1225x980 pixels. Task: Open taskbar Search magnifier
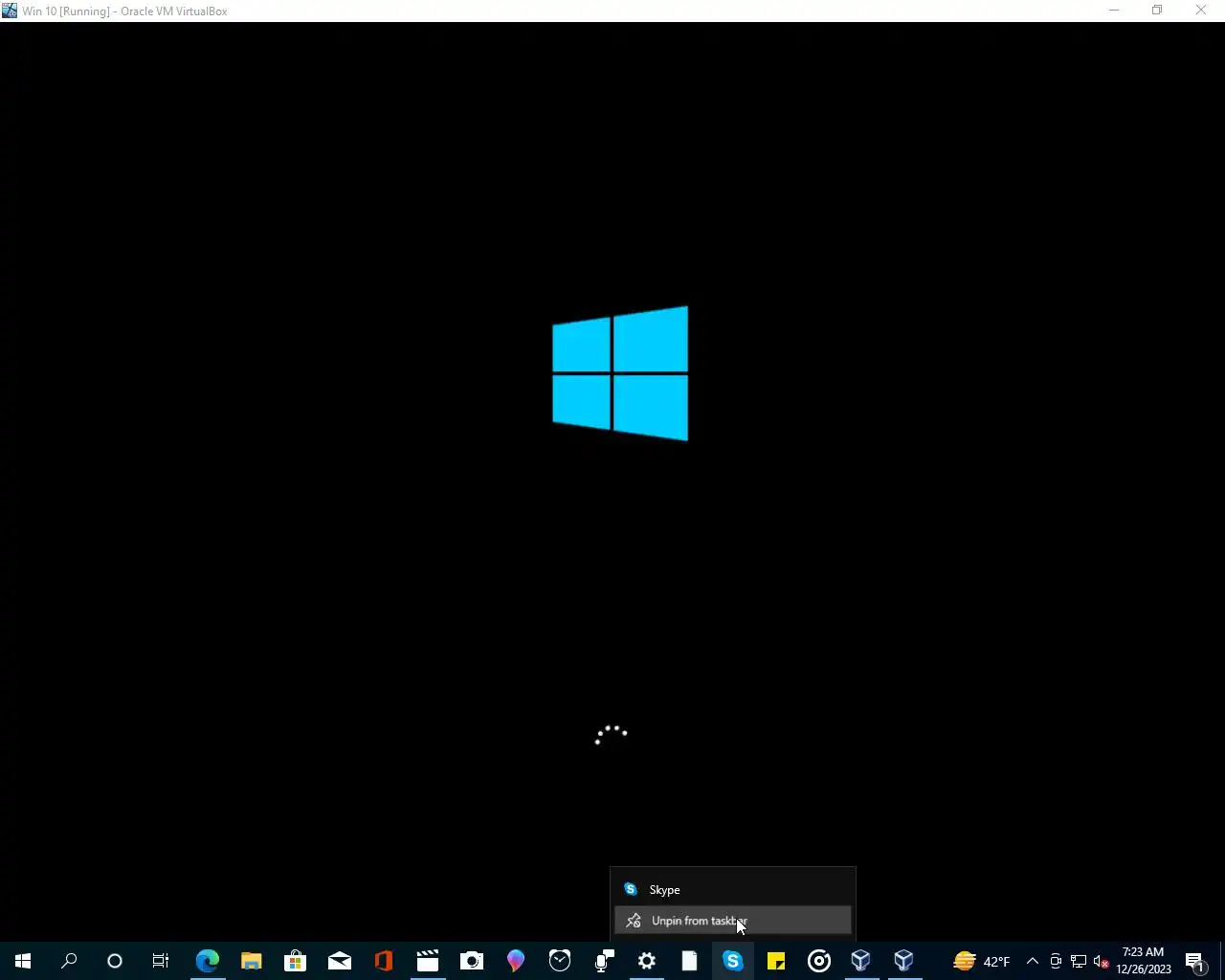(69, 961)
